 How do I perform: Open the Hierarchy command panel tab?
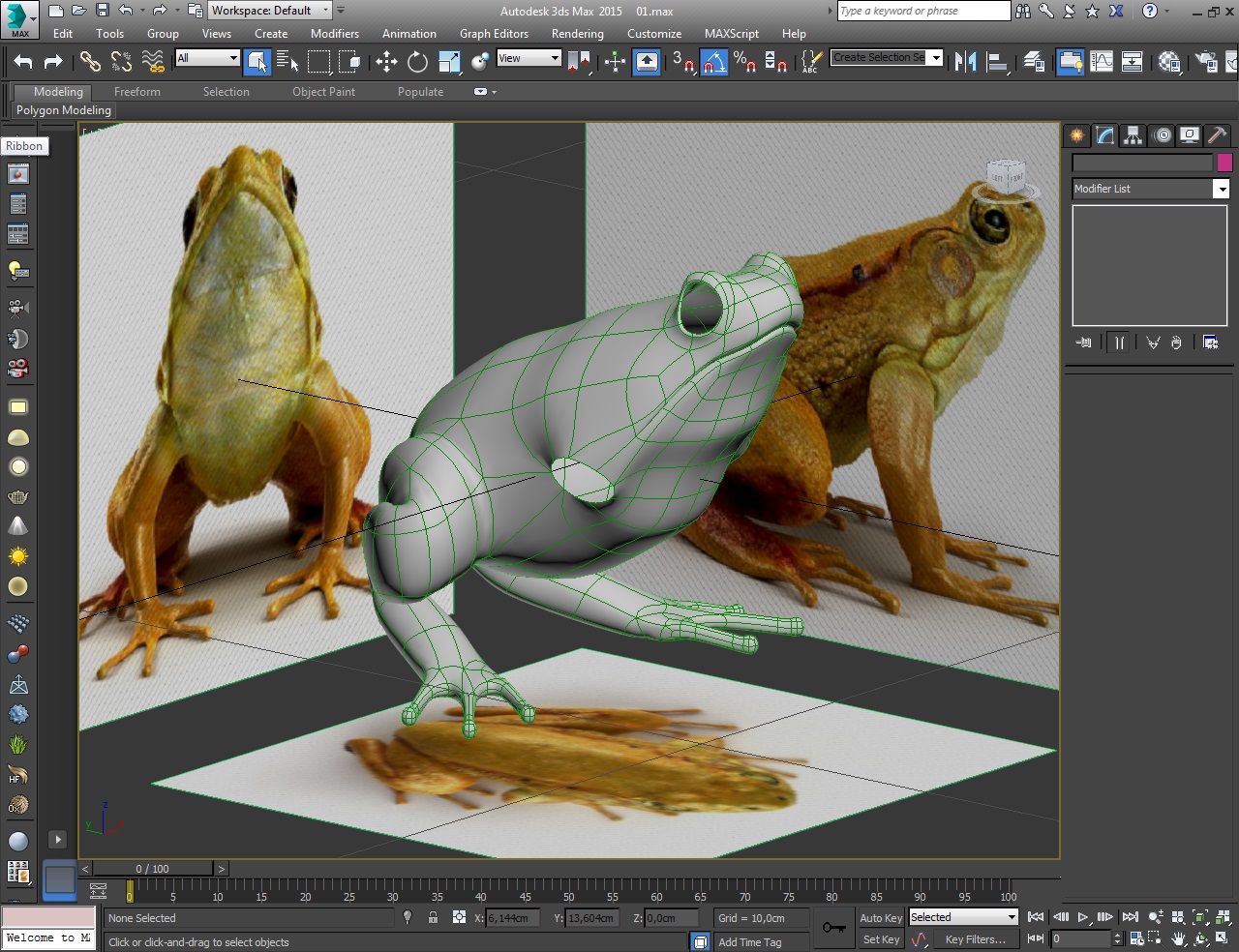click(1133, 136)
